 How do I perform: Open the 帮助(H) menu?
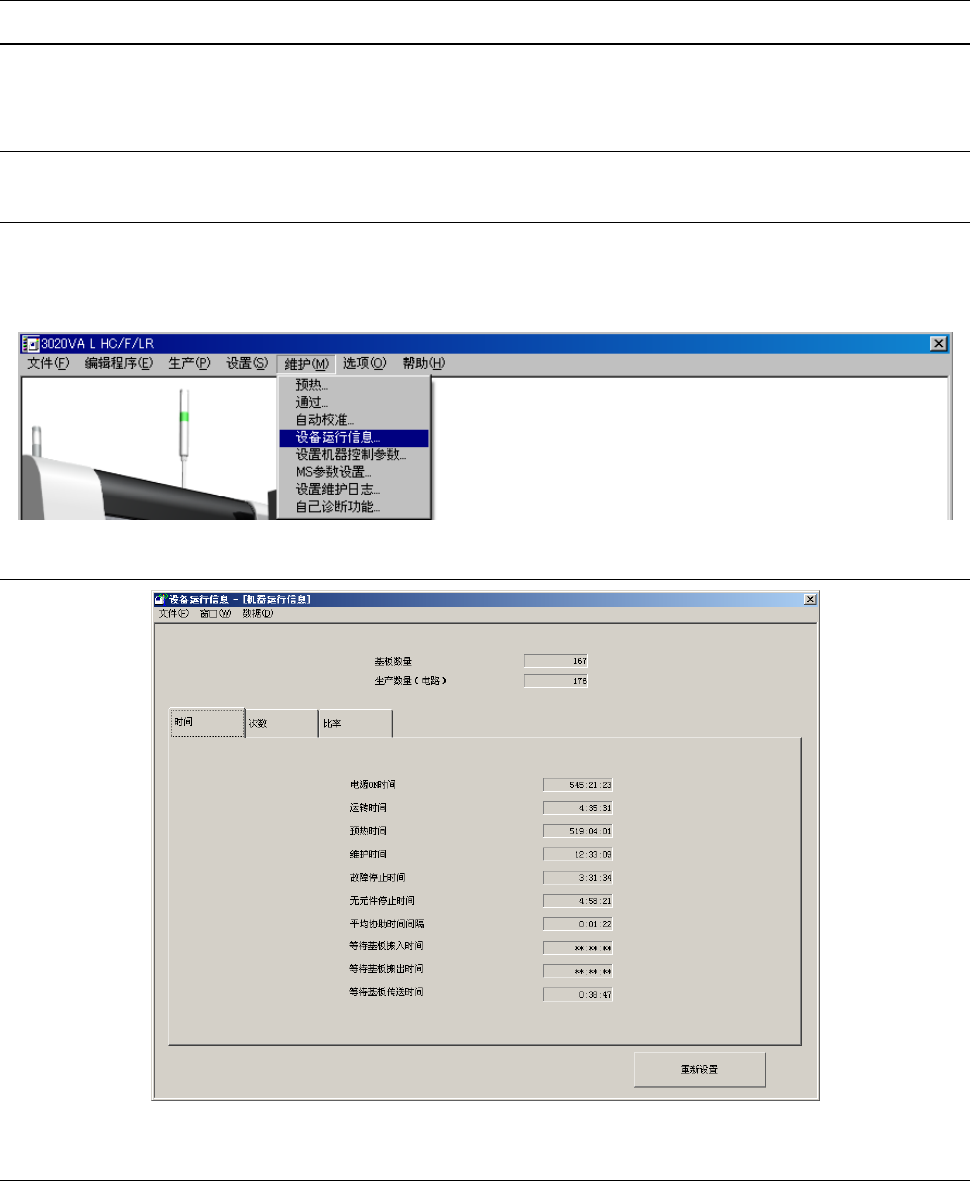423,363
